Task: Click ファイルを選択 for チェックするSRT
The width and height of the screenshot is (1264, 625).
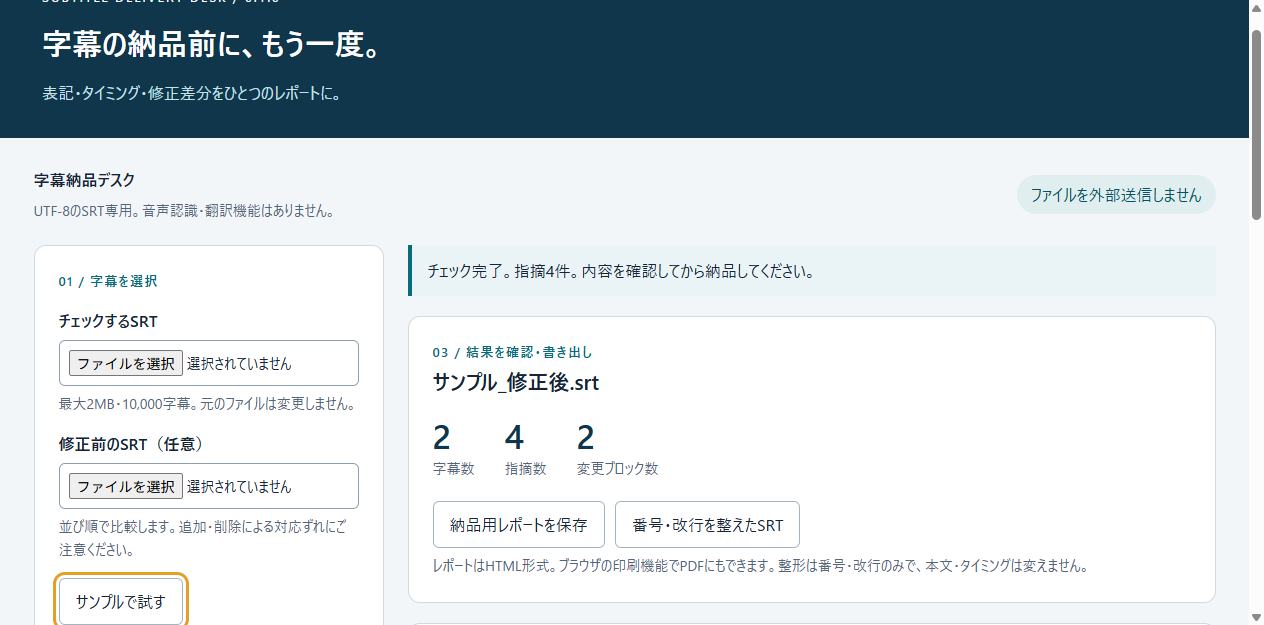Action: (126, 363)
